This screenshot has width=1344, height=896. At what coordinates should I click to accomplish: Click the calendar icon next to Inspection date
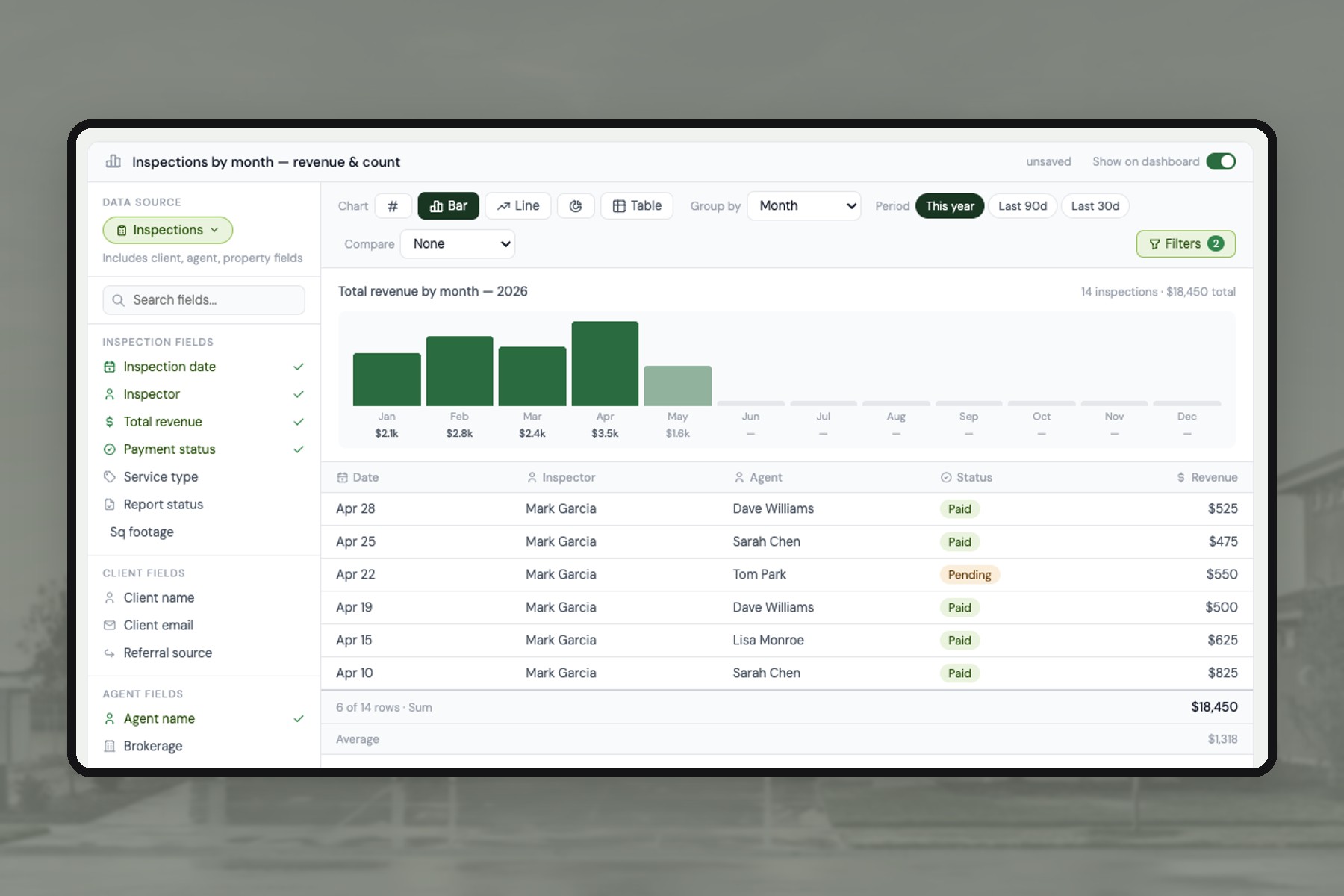tap(110, 367)
